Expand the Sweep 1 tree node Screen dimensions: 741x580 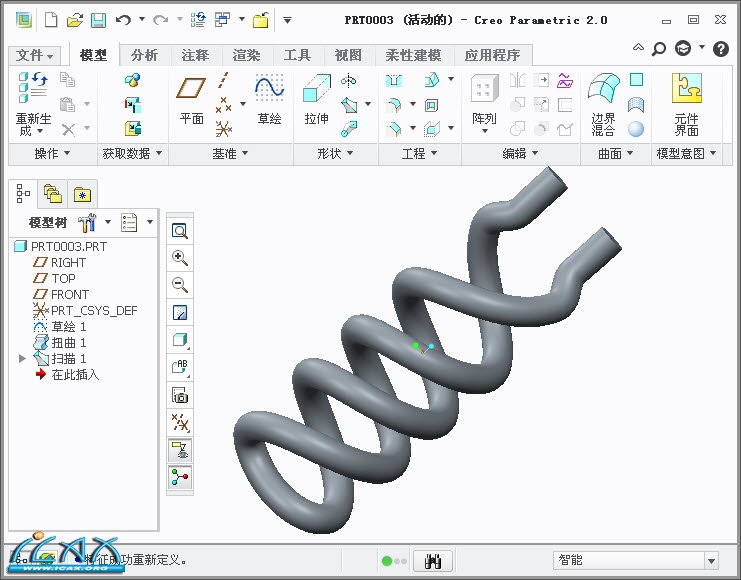tap(22, 358)
